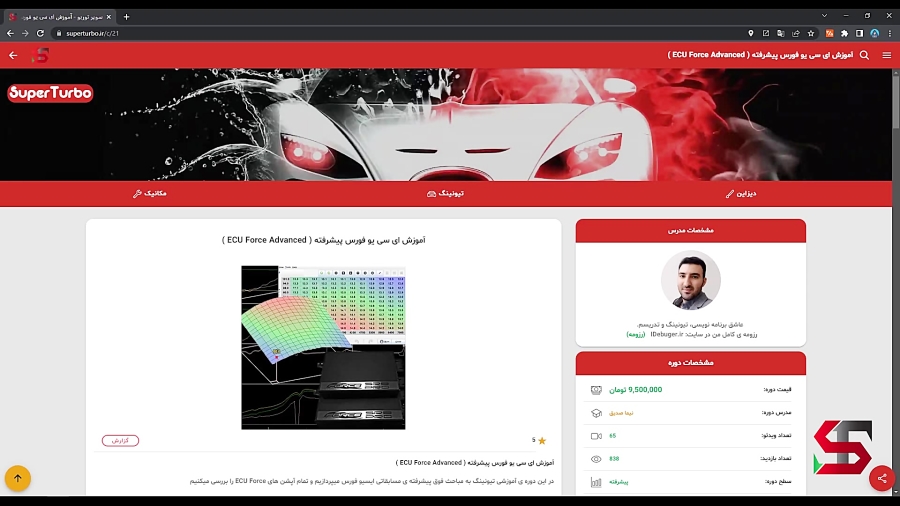Click the ECU Force course preview image
This screenshot has height=506, width=900.
(323, 347)
